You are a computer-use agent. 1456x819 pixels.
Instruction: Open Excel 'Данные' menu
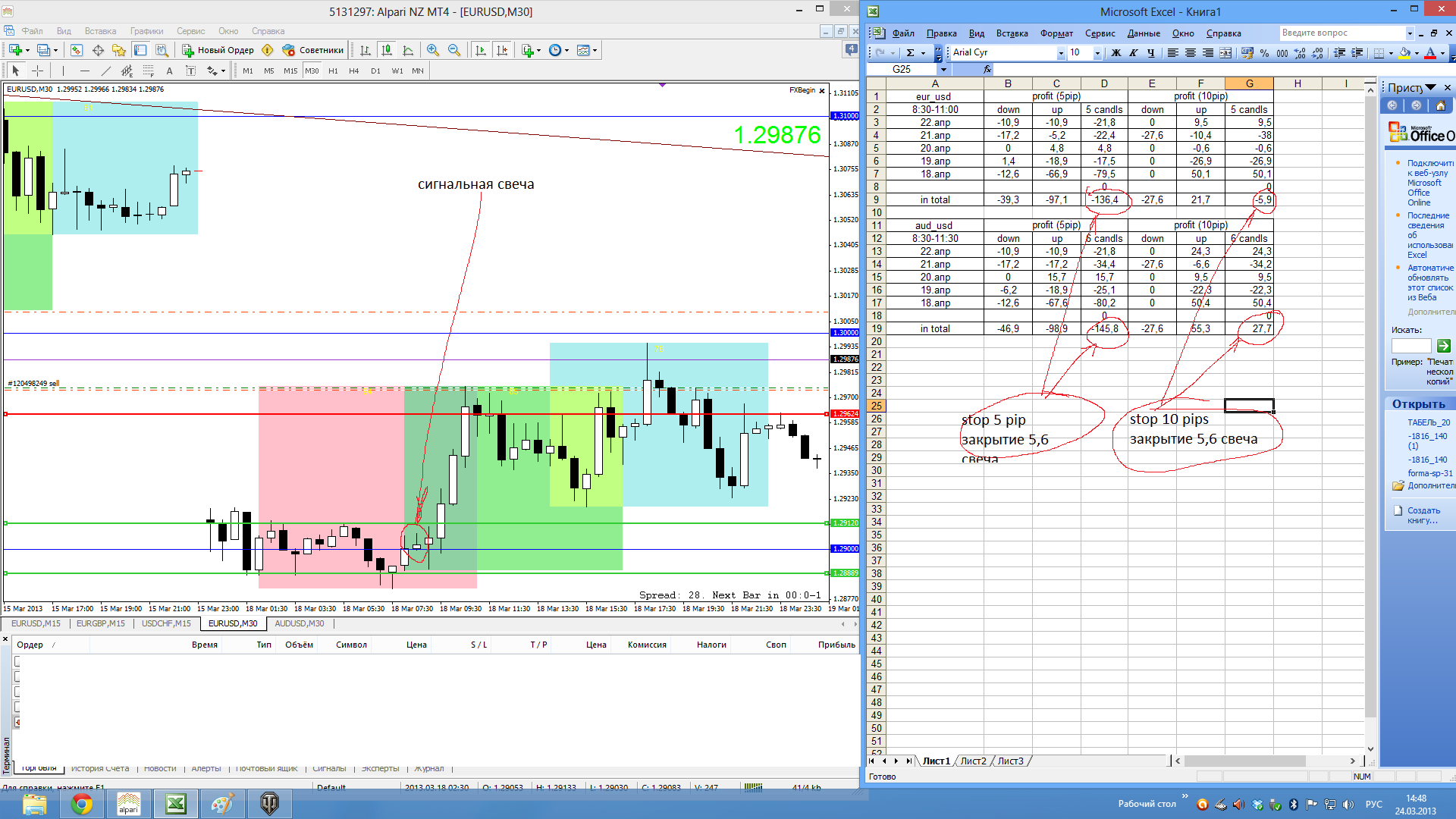[1144, 33]
